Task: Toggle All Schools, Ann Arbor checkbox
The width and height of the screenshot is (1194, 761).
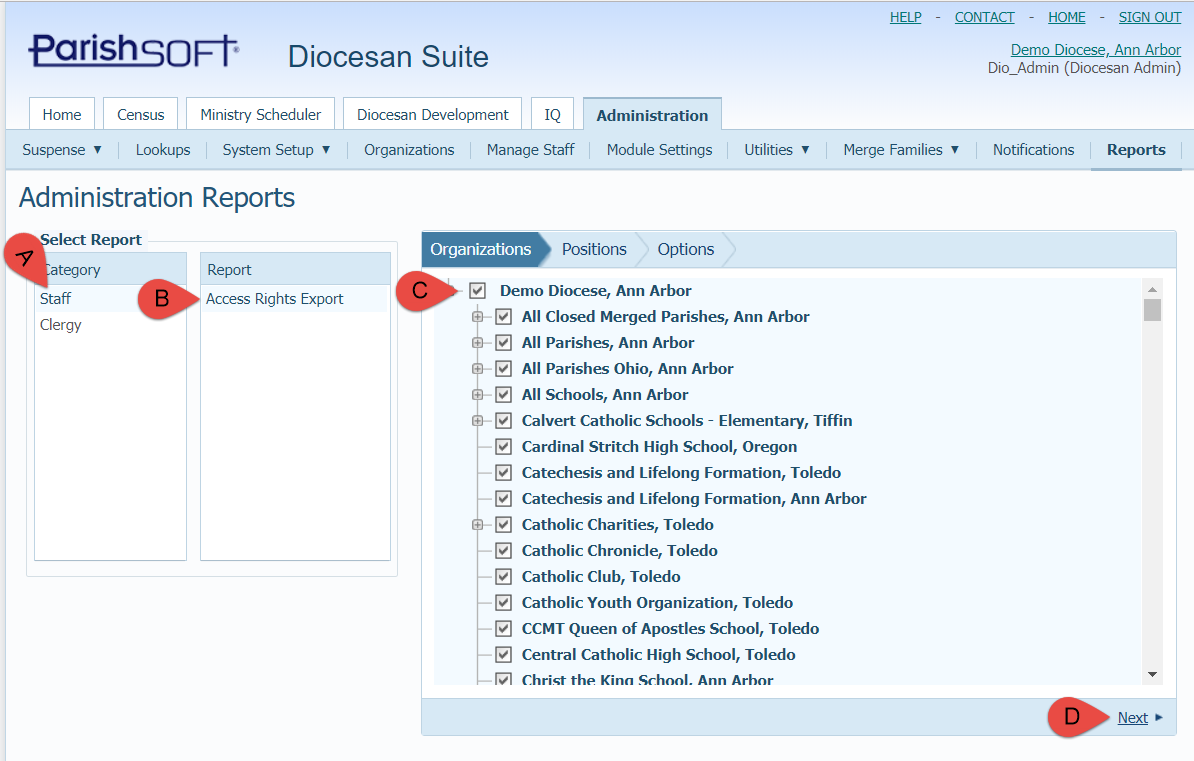Action: click(x=503, y=395)
